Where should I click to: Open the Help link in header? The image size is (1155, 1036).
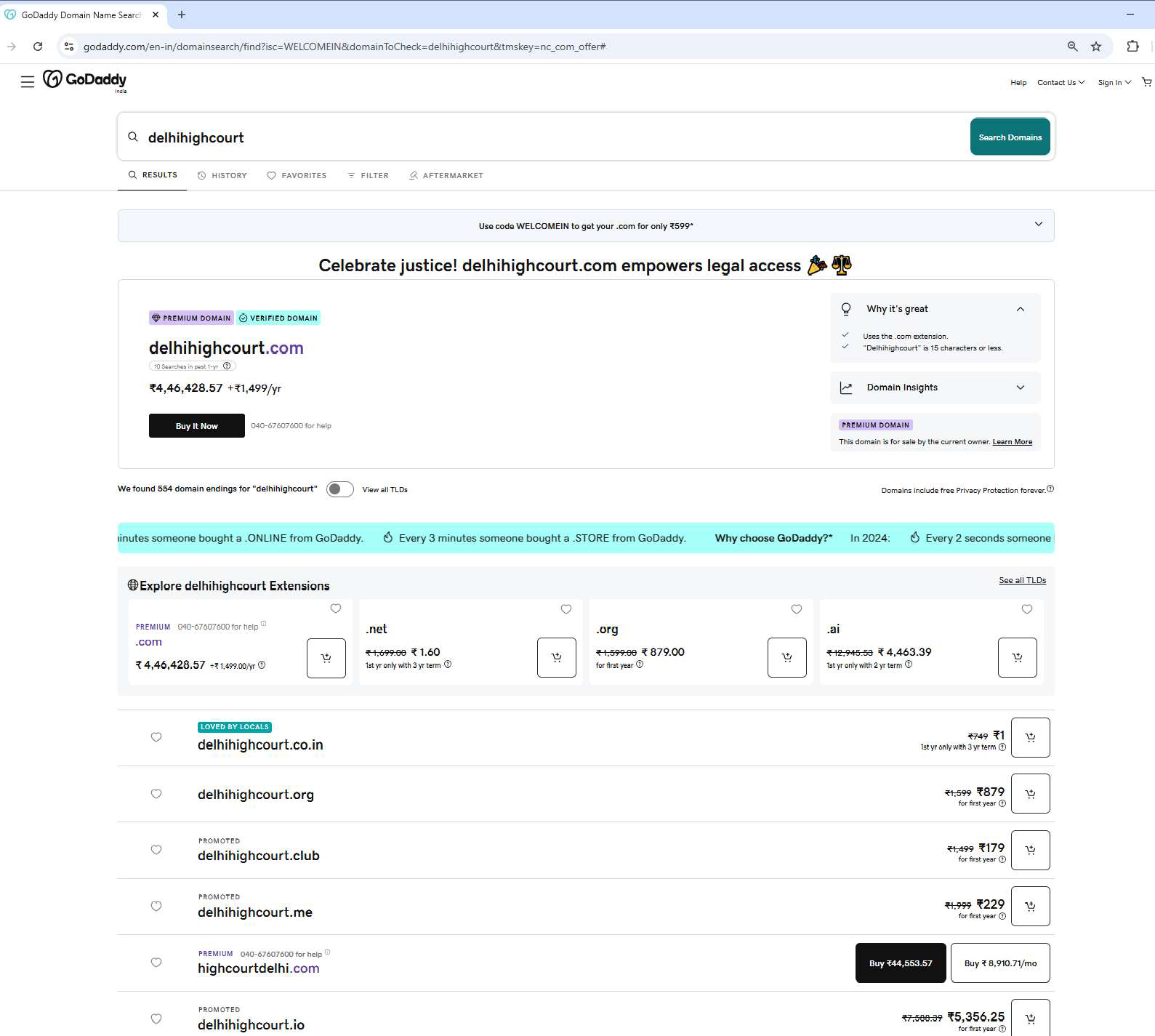pyautogui.click(x=1018, y=83)
